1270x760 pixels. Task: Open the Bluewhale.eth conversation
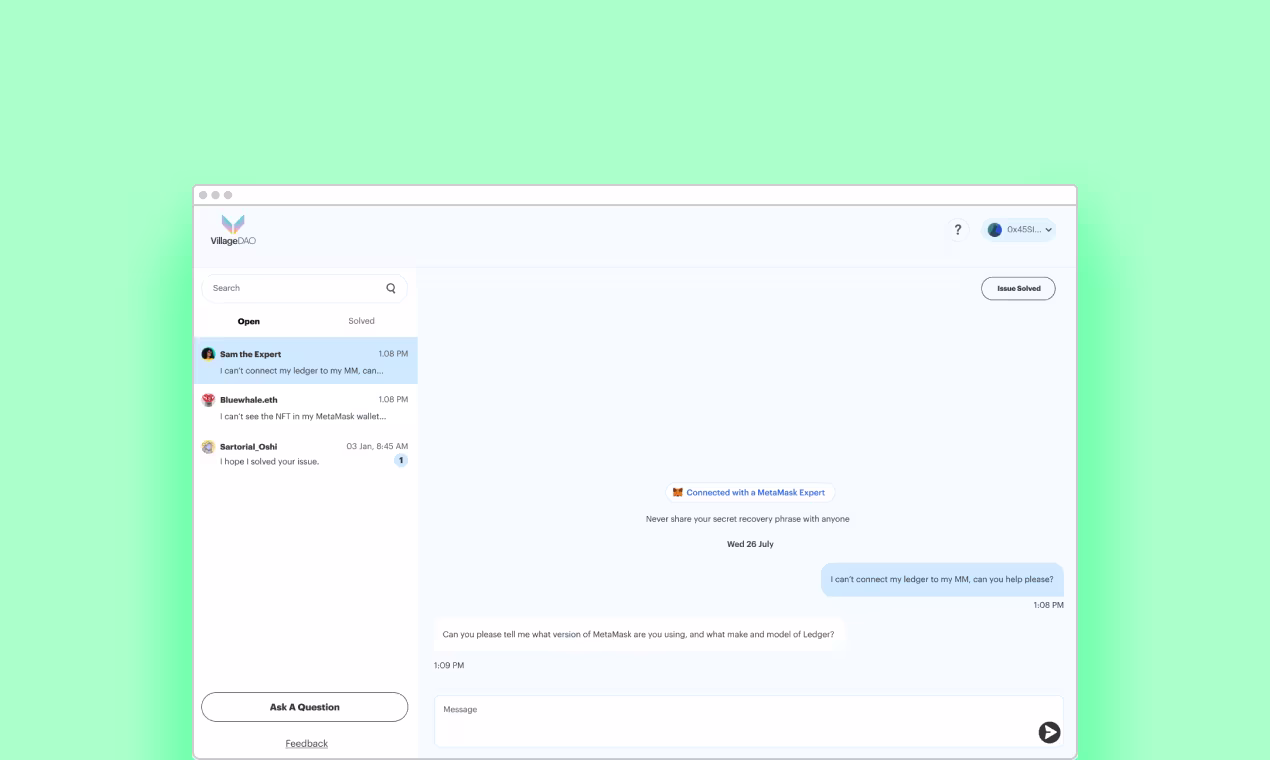coord(305,407)
